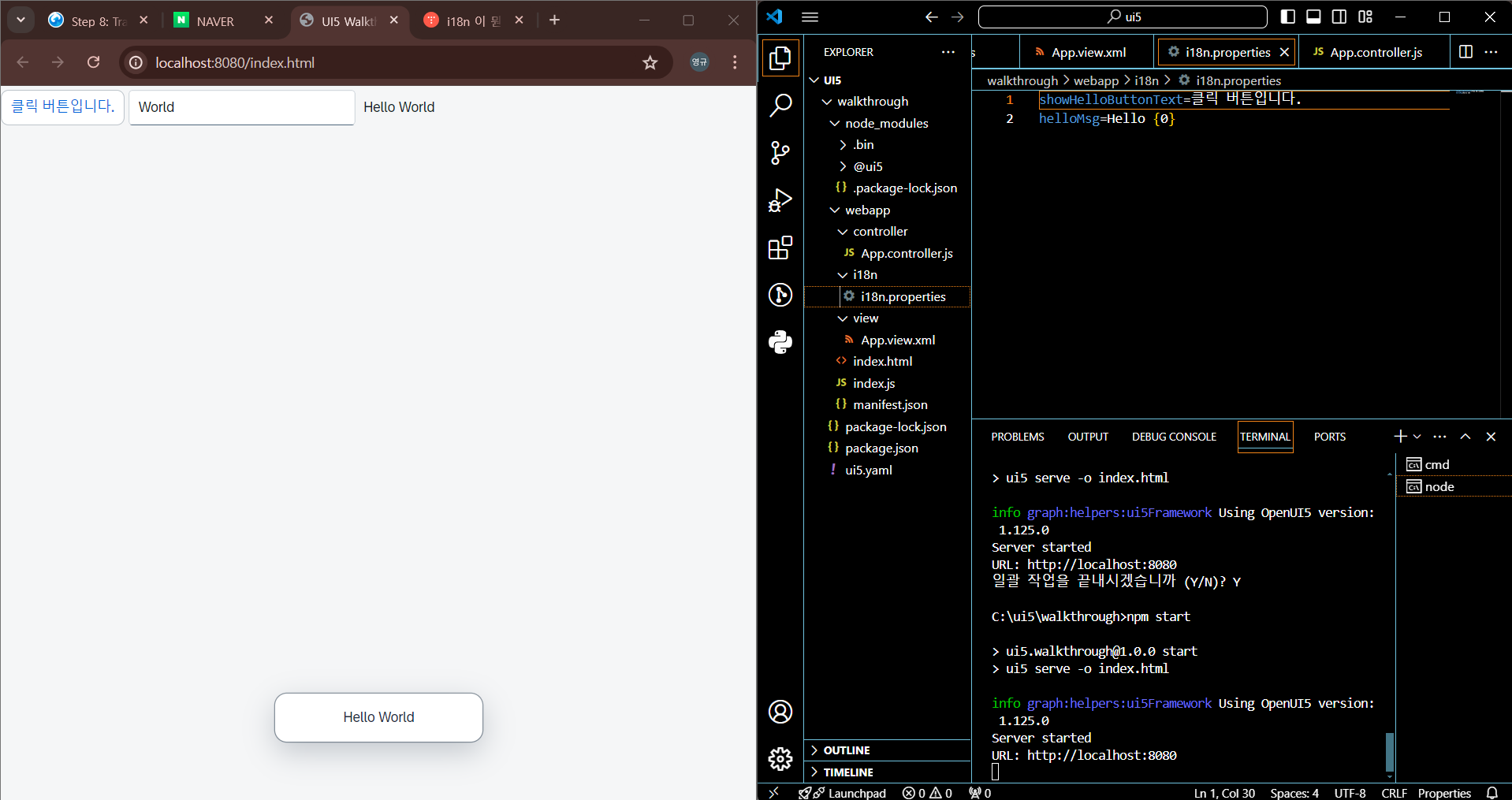
Task: Click the Launchpad status bar item
Action: tap(843, 793)
